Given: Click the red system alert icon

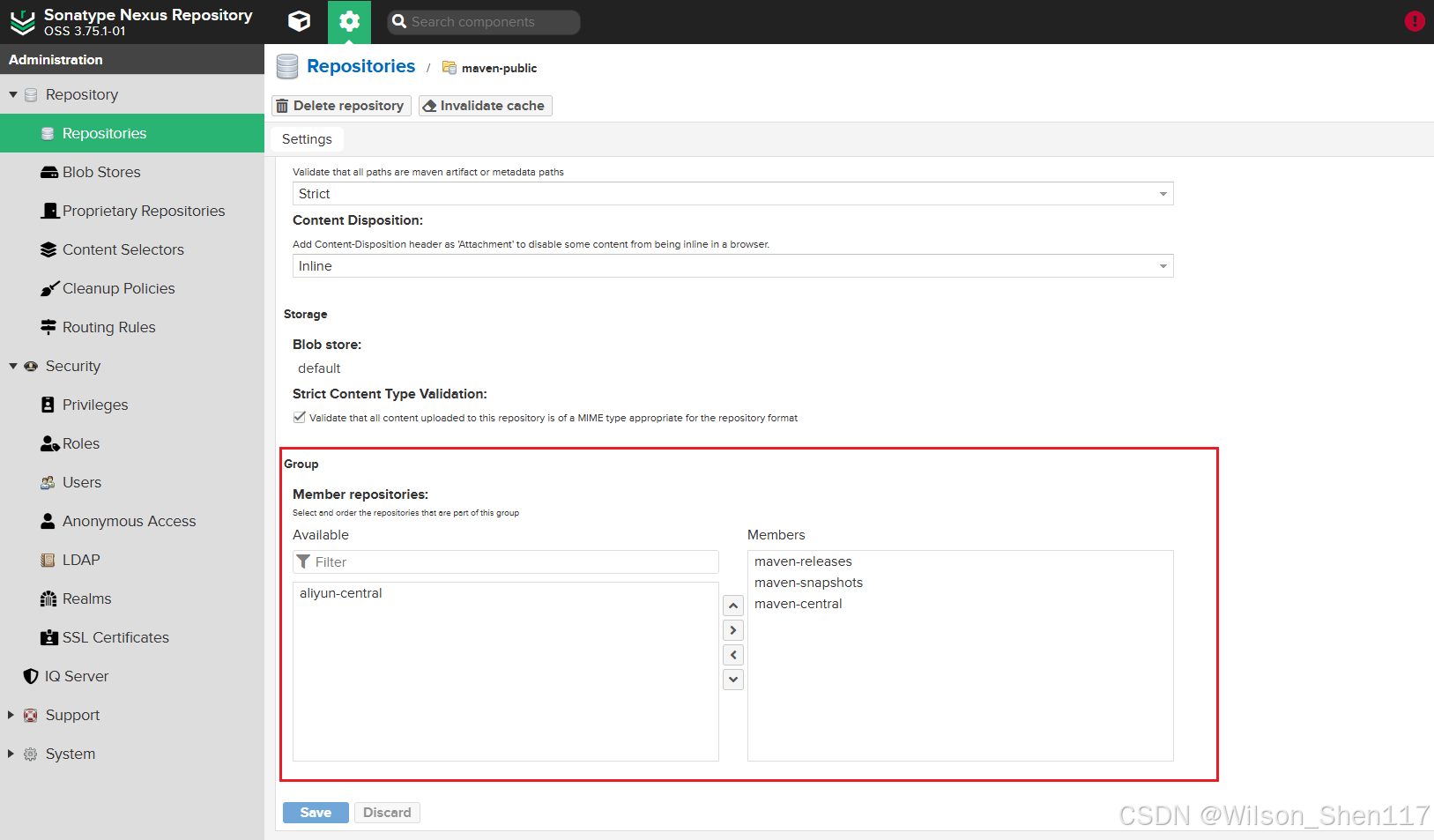Looking at the screenshot, I should (x=1415, y=21).
